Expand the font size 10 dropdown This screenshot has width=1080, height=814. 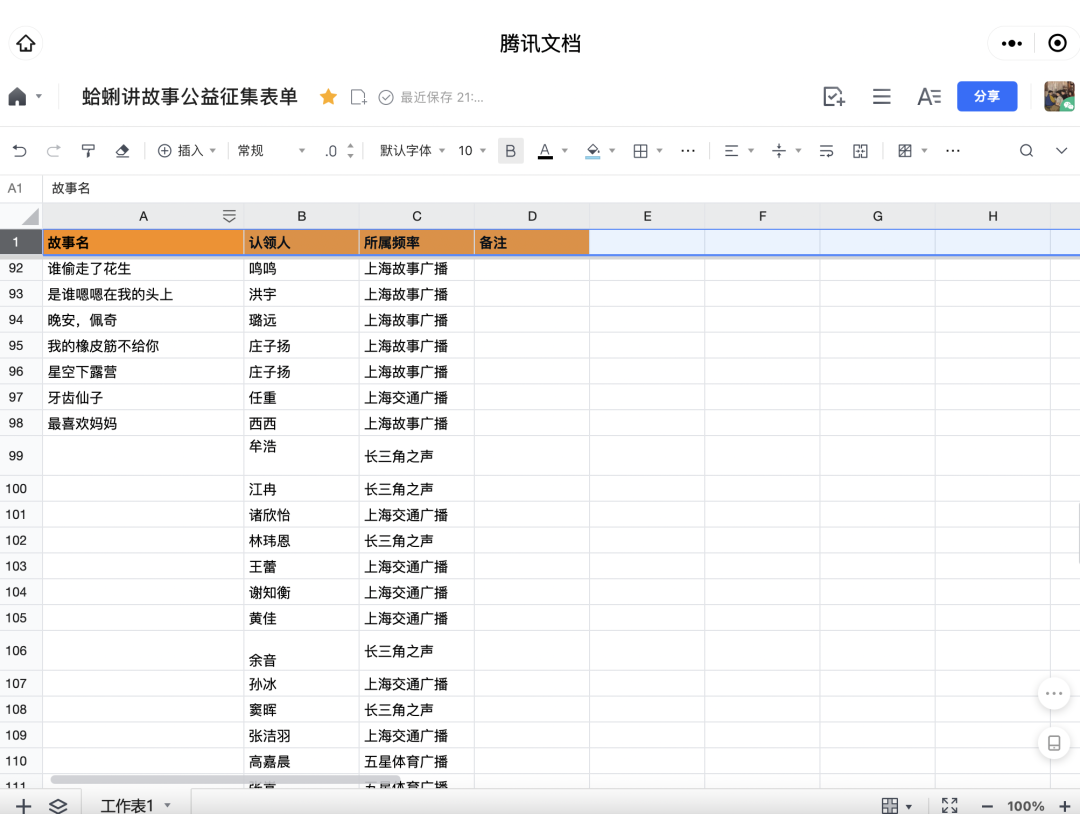pos(472,151)
